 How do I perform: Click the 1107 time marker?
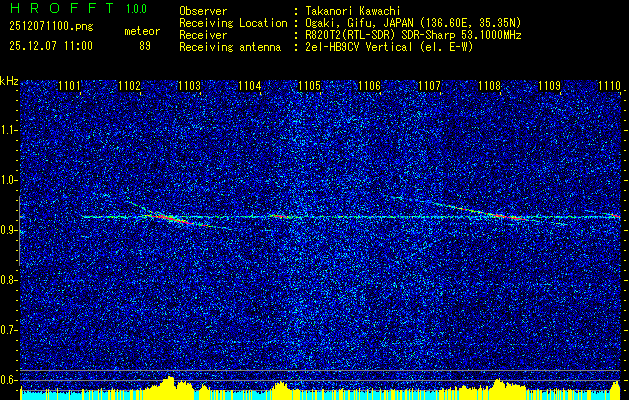430,85
